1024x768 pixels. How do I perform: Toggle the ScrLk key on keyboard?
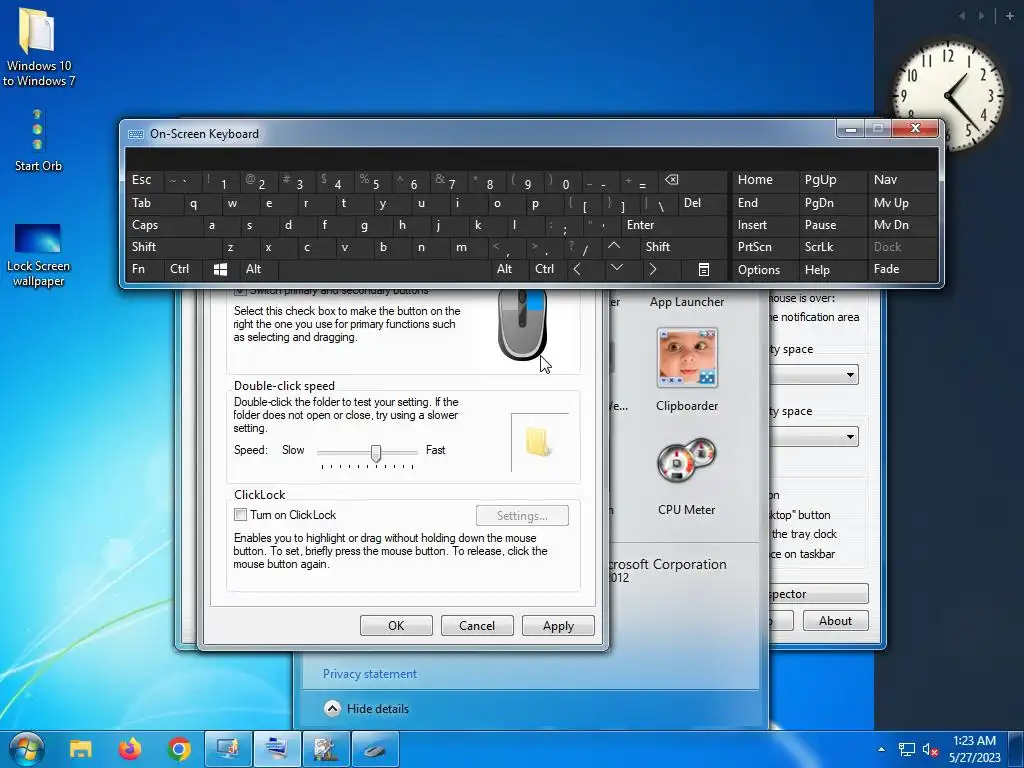(x=832, y=247)
